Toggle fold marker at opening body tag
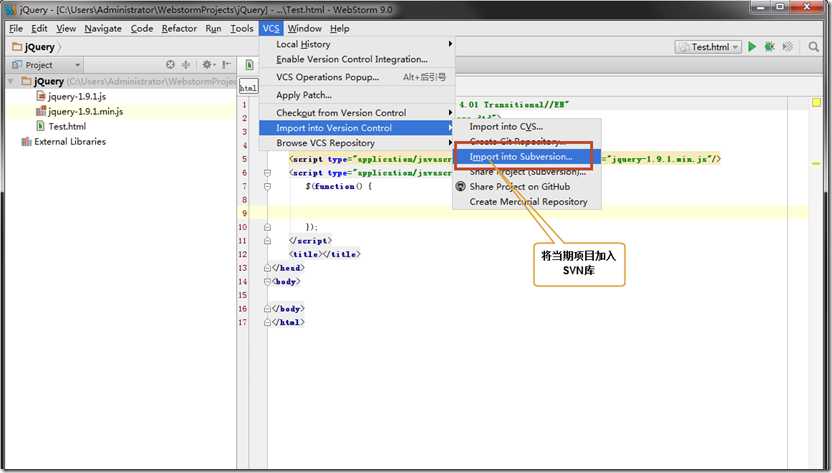Image resolution: width=832 pixels, height=473 pixels. pos(267,282)
